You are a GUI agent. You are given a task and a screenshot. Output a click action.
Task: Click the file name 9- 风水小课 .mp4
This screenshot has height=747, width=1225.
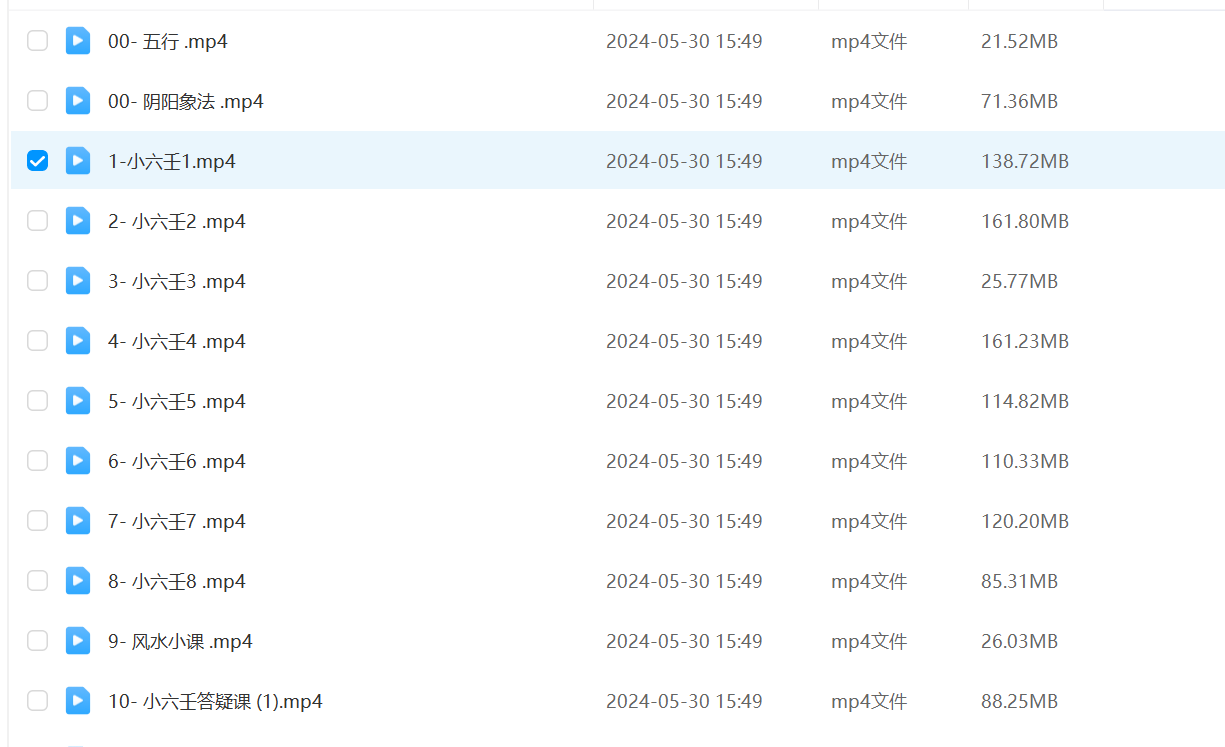[180, 641]
